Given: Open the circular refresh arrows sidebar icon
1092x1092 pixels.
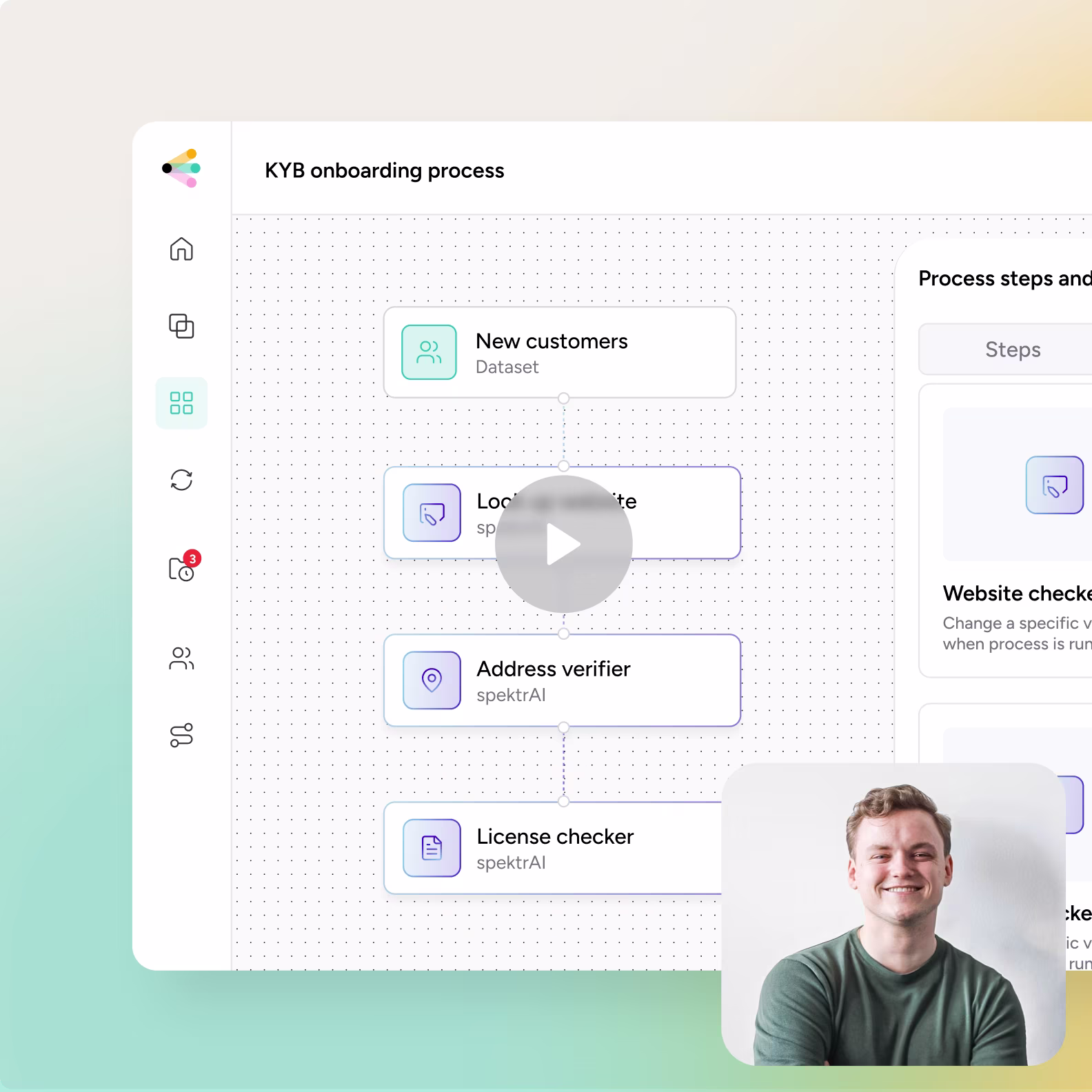Looking at the screenshot, I should pyautogui.click(x=181, y=480).
